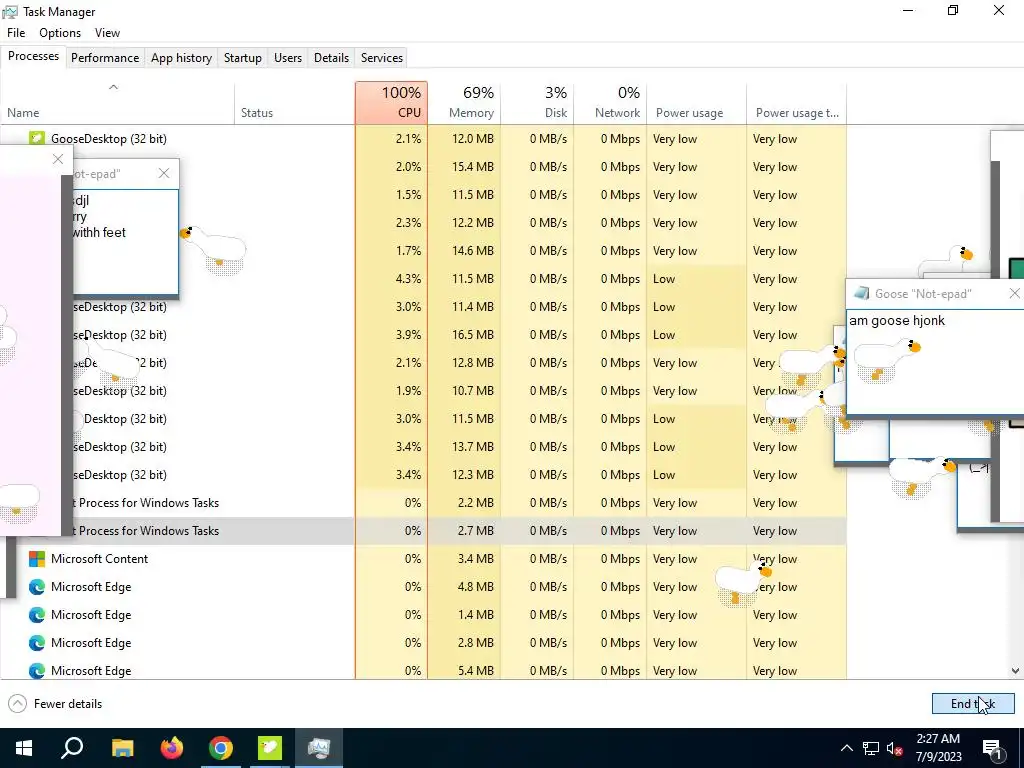Click the End task button

pos(973,703)
